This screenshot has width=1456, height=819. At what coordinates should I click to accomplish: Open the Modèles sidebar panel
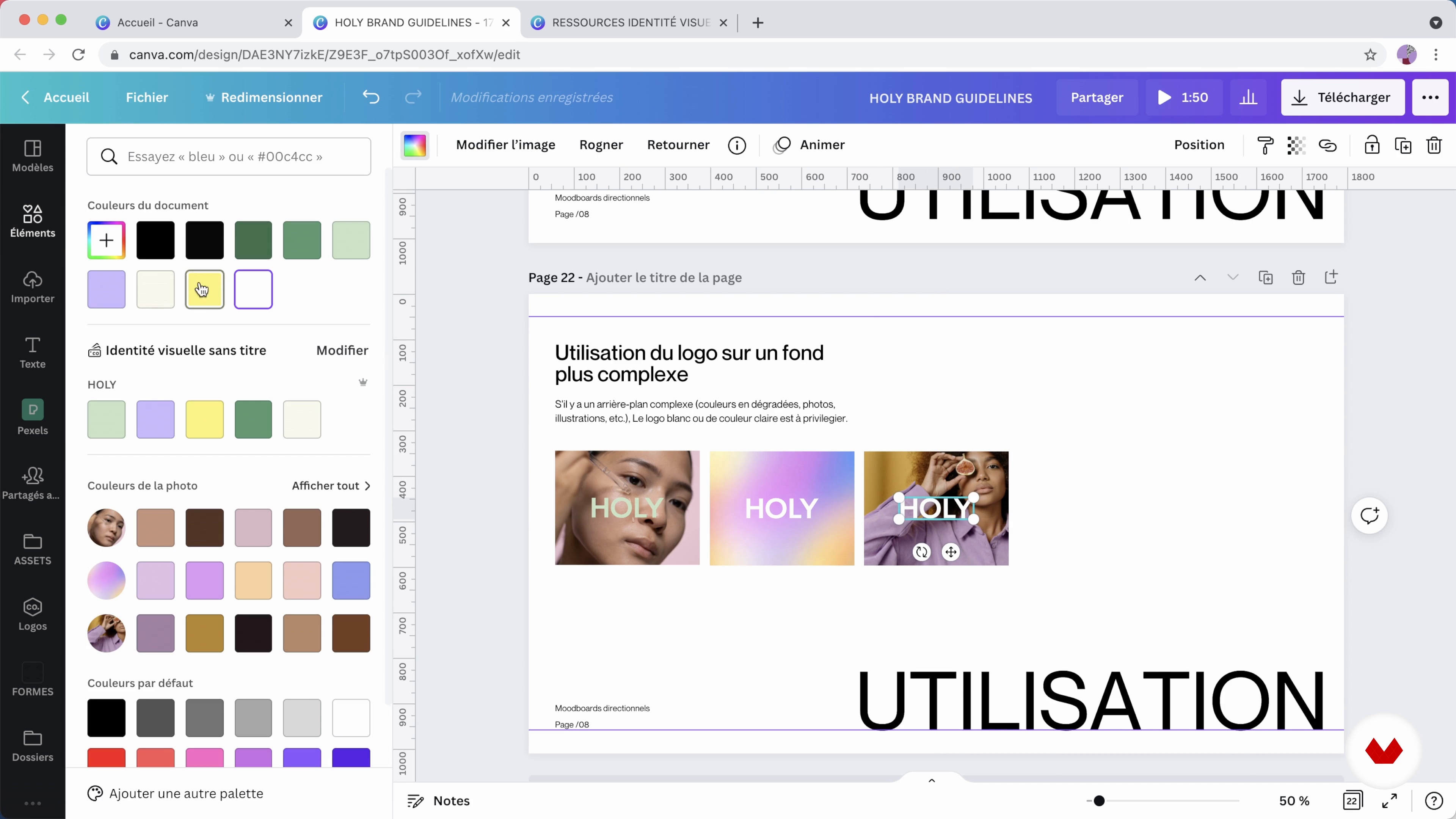(x=33, y=155)
